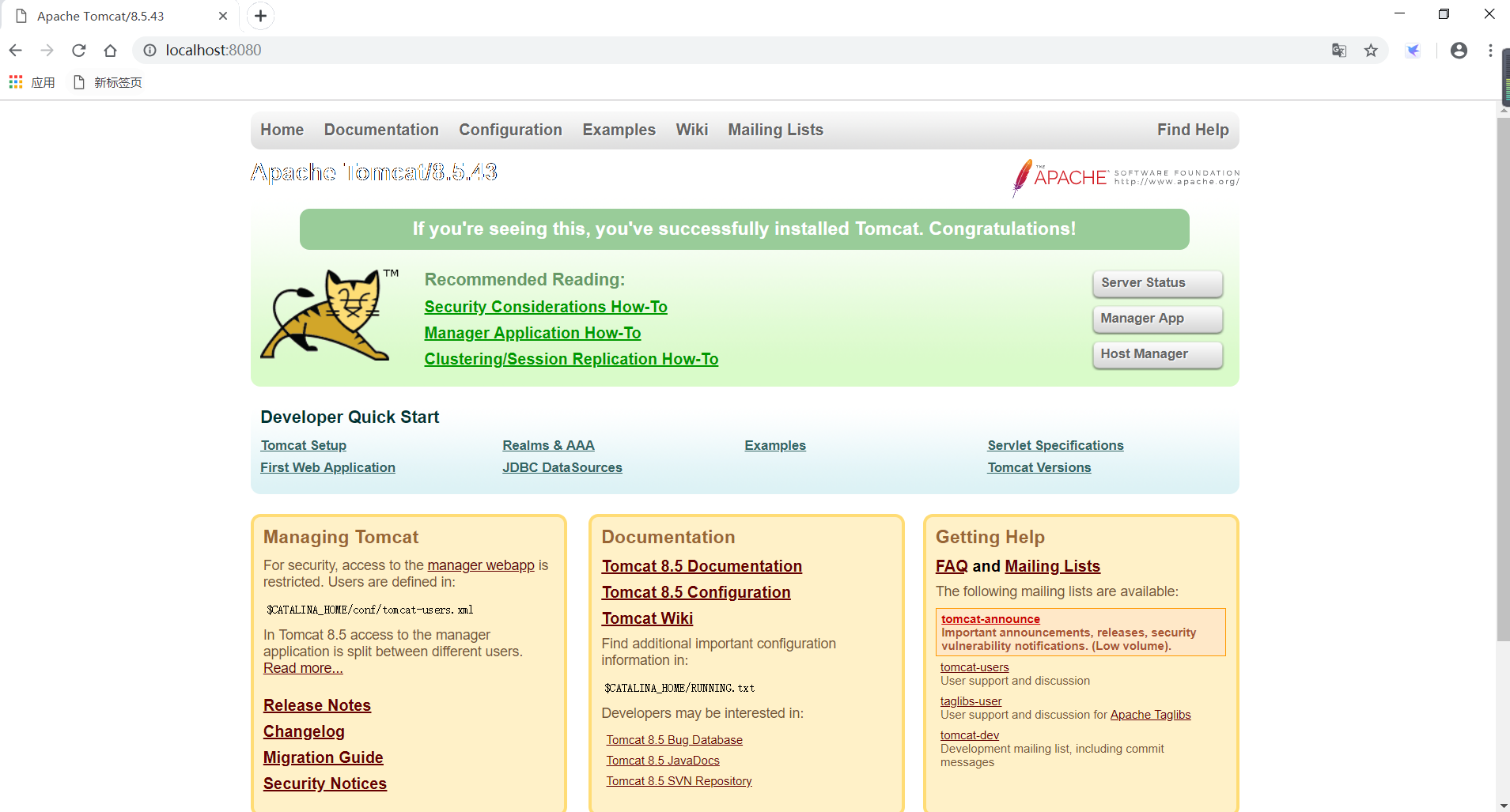This screenshot has width=1510, height=812.
Task: Open the Release Notes link
Action: pyautogui.click(x=317, y=705)
